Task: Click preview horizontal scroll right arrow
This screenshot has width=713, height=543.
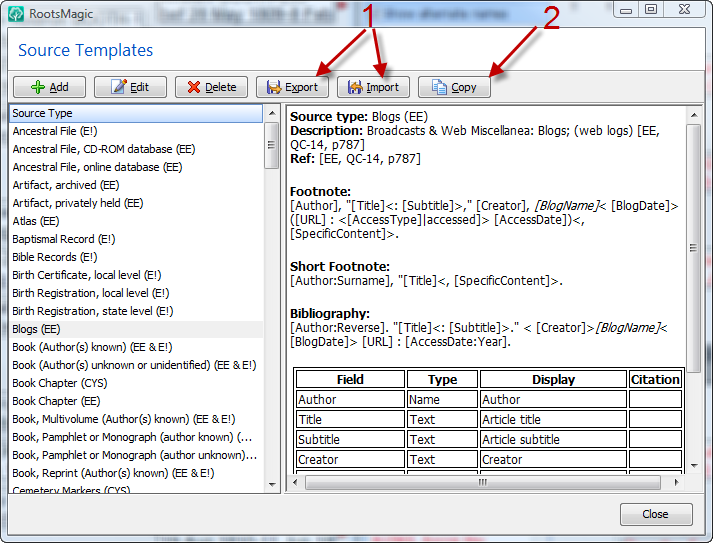Action: [x=677, y=482]
